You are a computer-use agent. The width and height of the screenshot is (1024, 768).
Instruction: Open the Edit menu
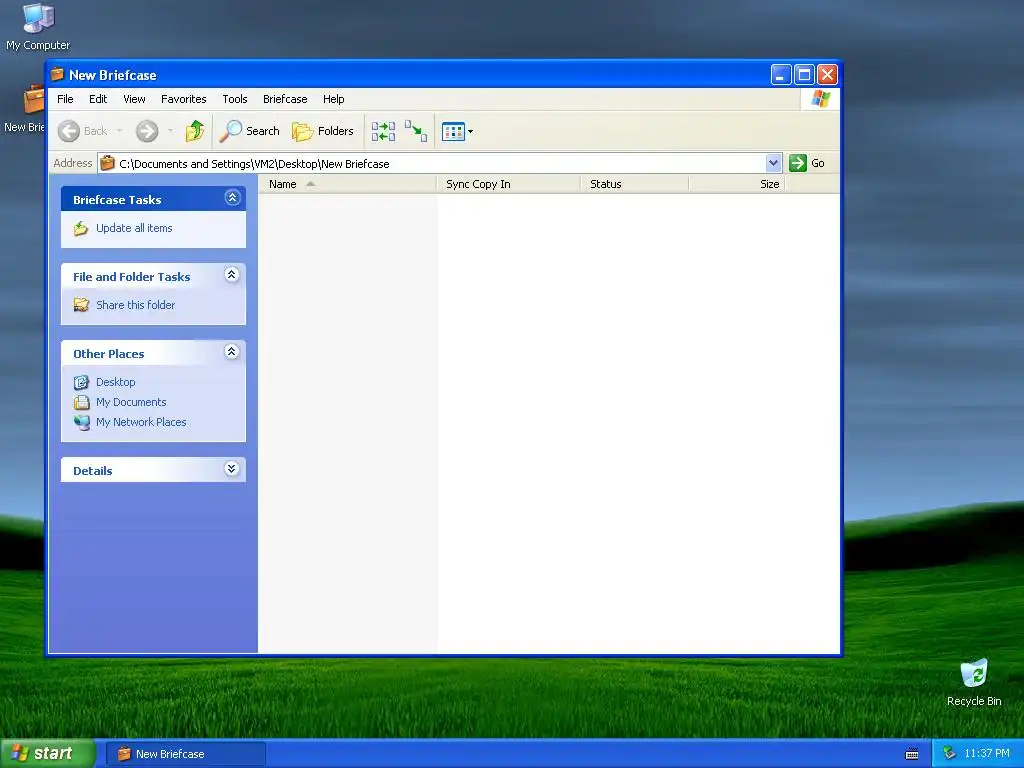pos(98,99)
